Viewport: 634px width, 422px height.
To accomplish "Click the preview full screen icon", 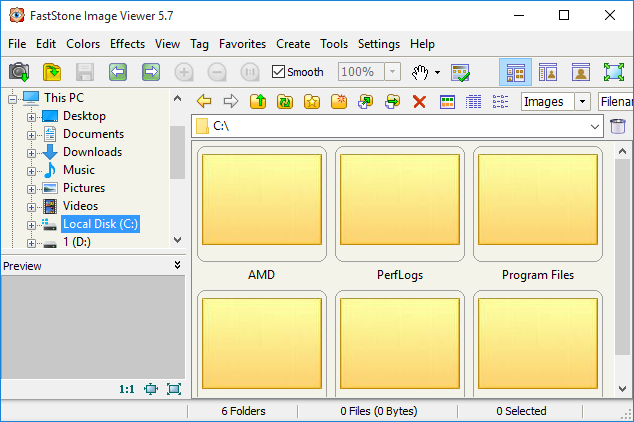I will click(174, 389).
